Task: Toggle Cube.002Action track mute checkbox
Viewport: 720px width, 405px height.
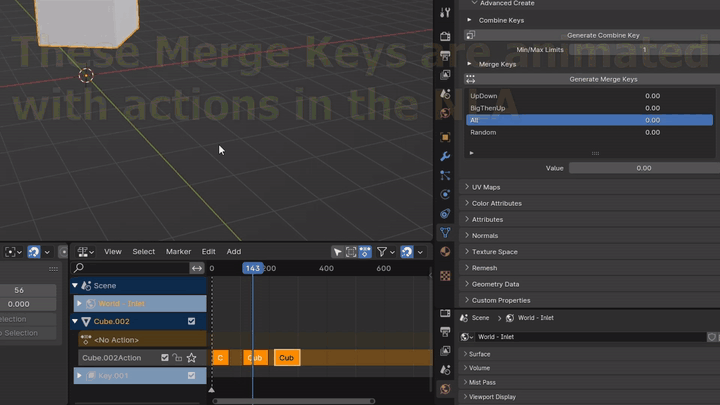Action: tap(165, 358)
